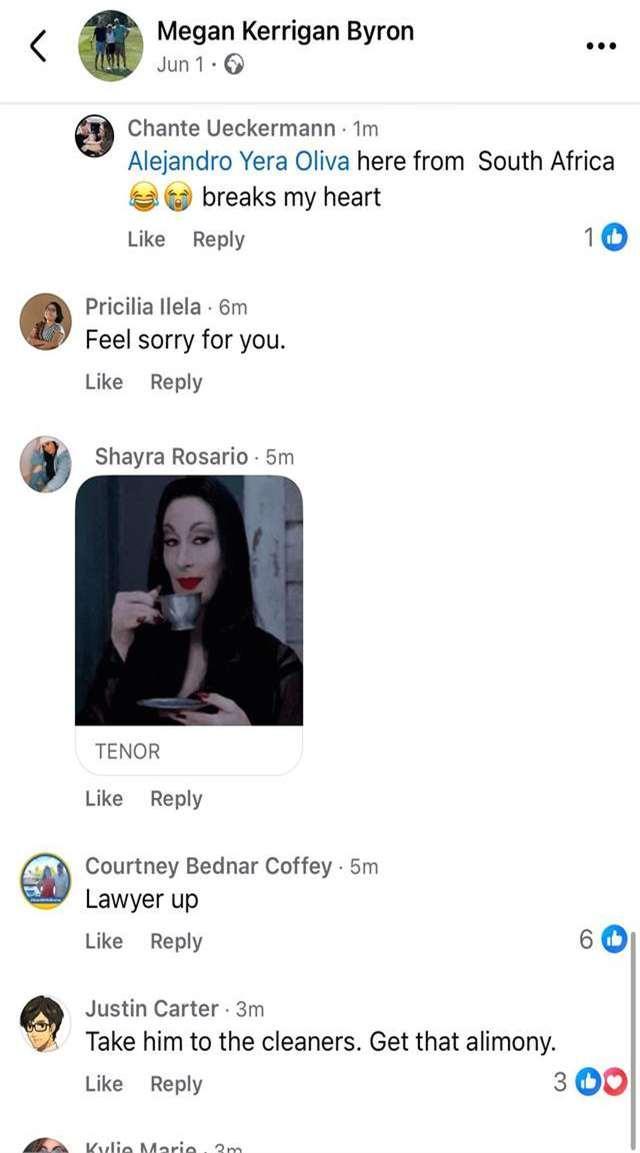
Task: Open Chante Ueckermann's avatar
Action: pyautogui.click(x=94, y=136)
